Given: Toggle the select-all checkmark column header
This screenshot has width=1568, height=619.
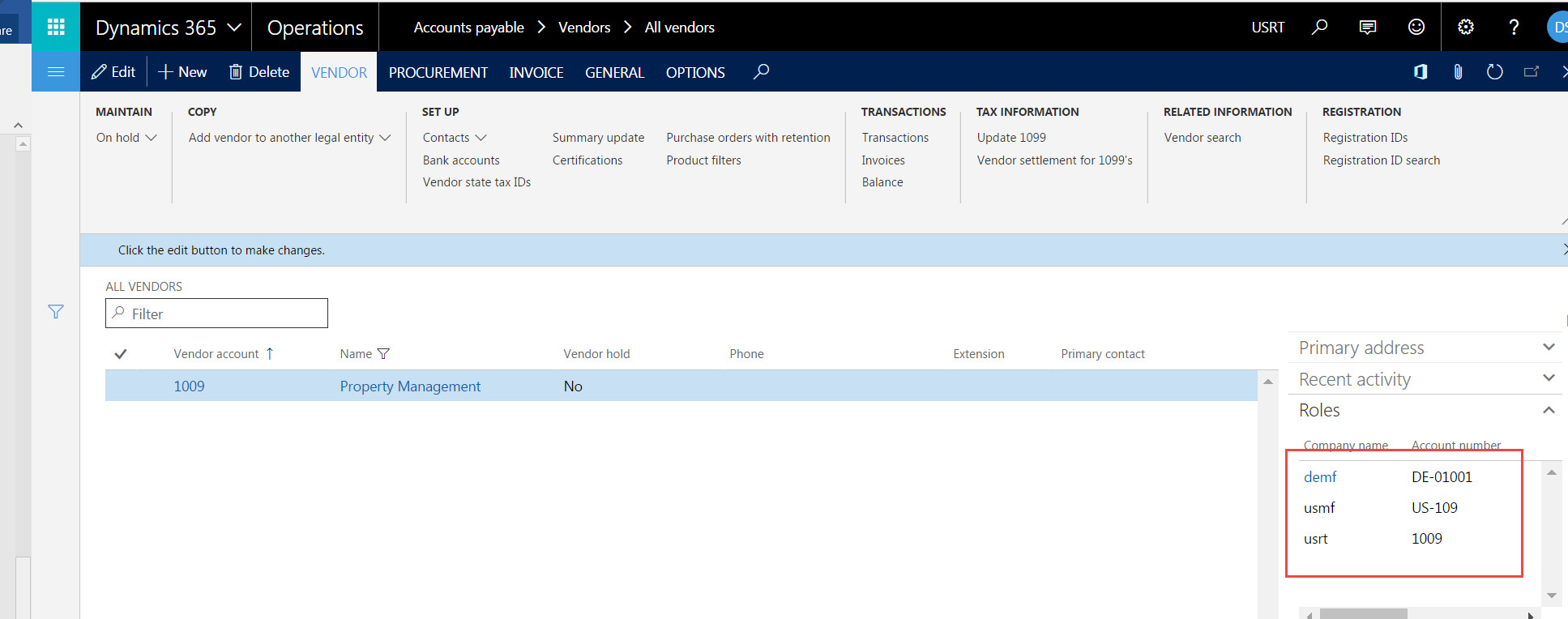Looking at the screenshot, I should coord(121,354).
